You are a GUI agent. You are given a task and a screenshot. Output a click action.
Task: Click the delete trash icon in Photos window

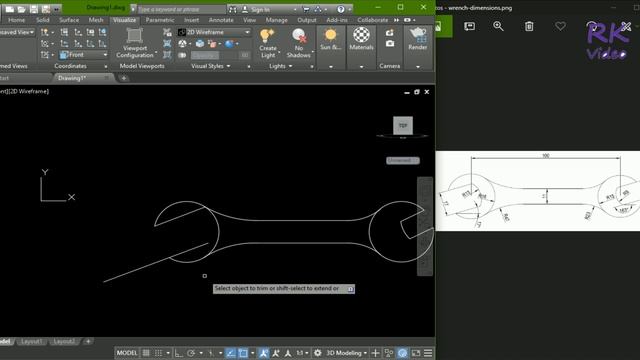click(x=529, y=26)
